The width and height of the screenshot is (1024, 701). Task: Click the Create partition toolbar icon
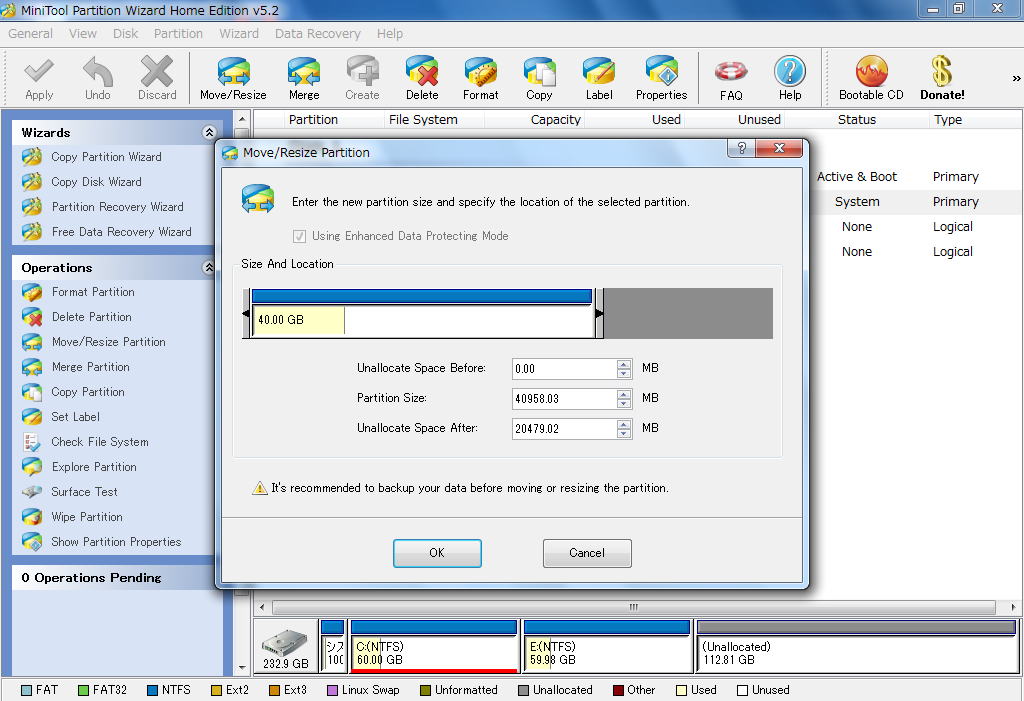click(362, 78)
